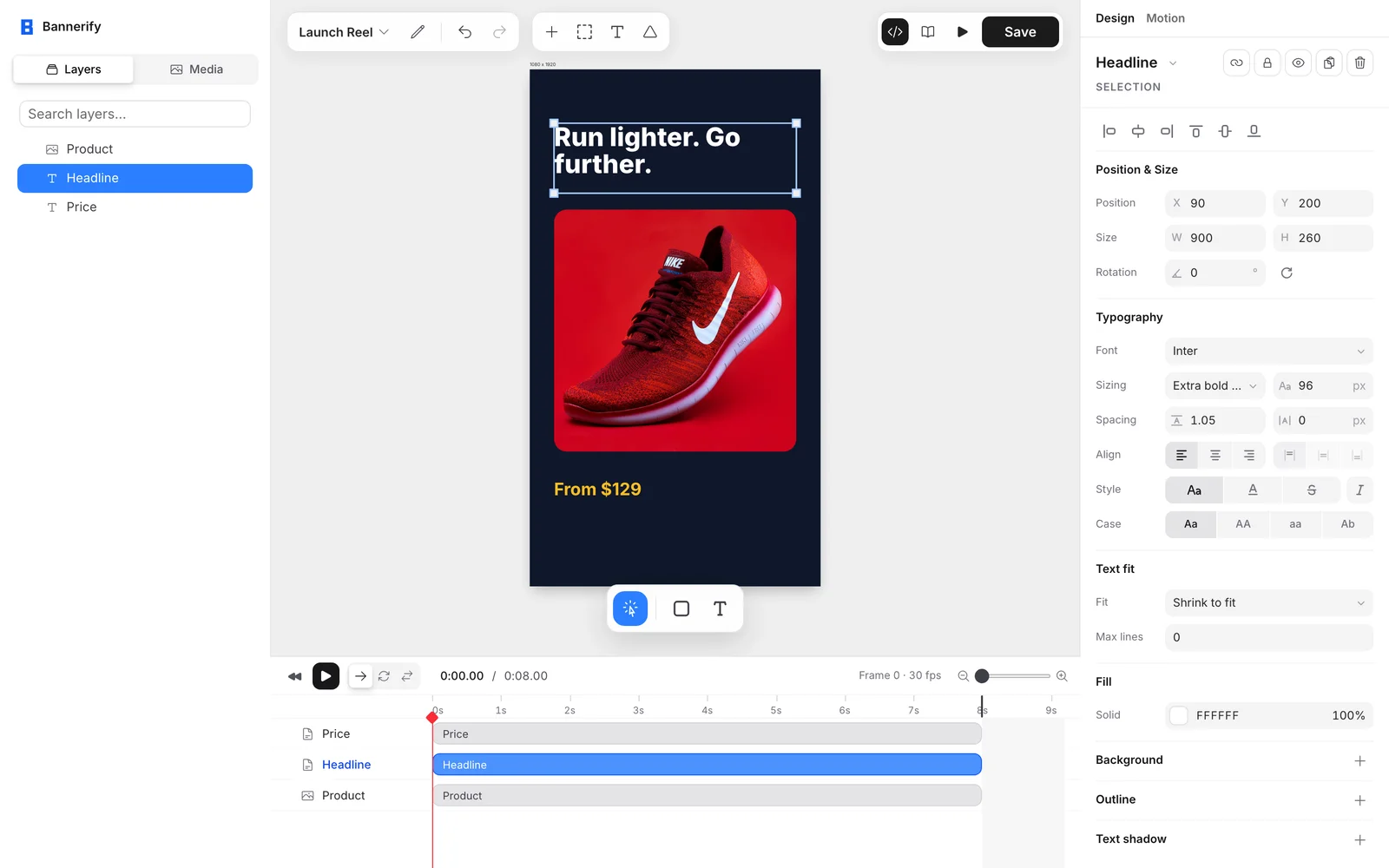Toggle italic text style
The width and height of the screenshot is (1389, 868).
click(1359, 490)
